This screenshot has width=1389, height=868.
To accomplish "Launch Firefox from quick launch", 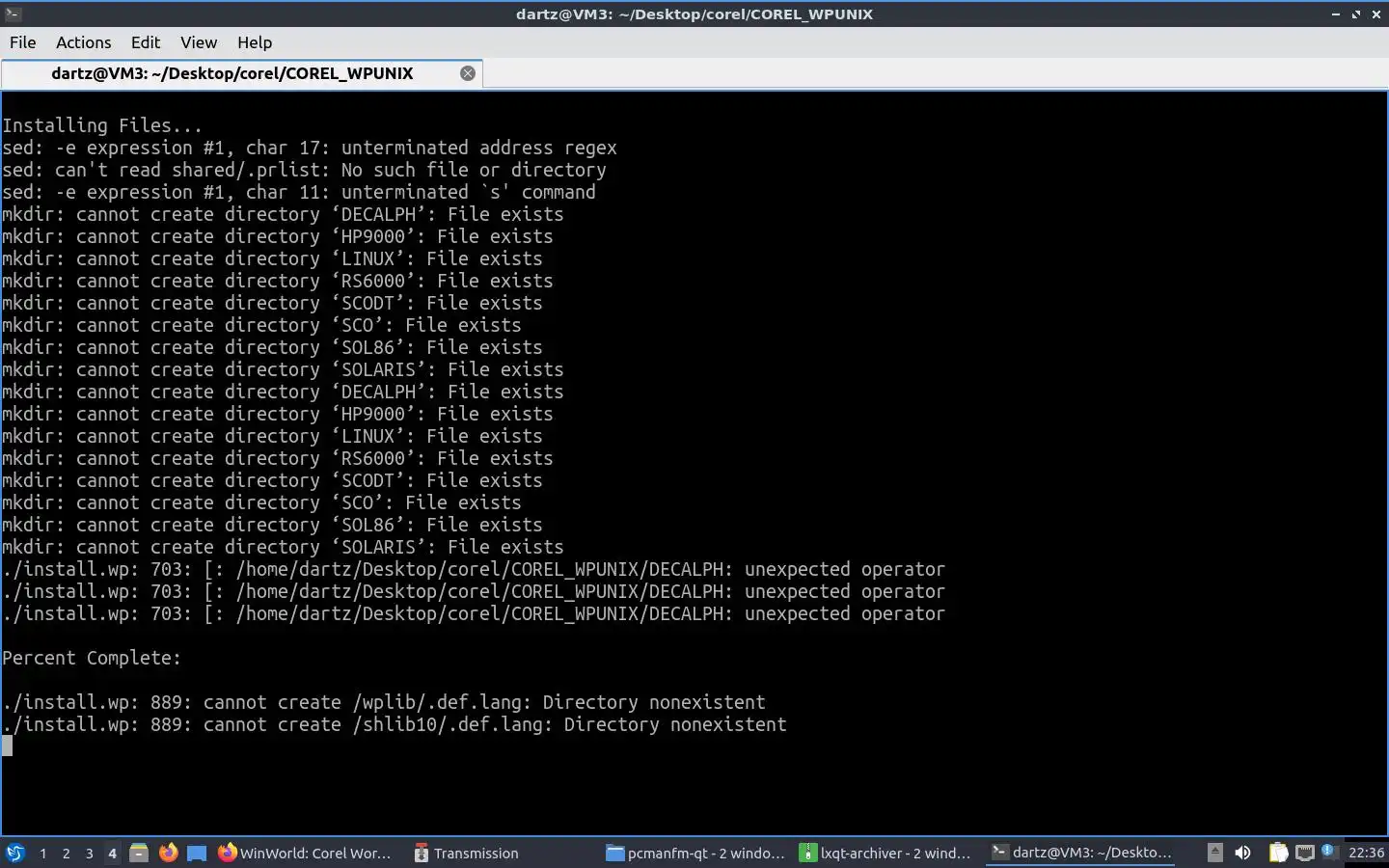I will pyautogui.click(x=169, y=853).
